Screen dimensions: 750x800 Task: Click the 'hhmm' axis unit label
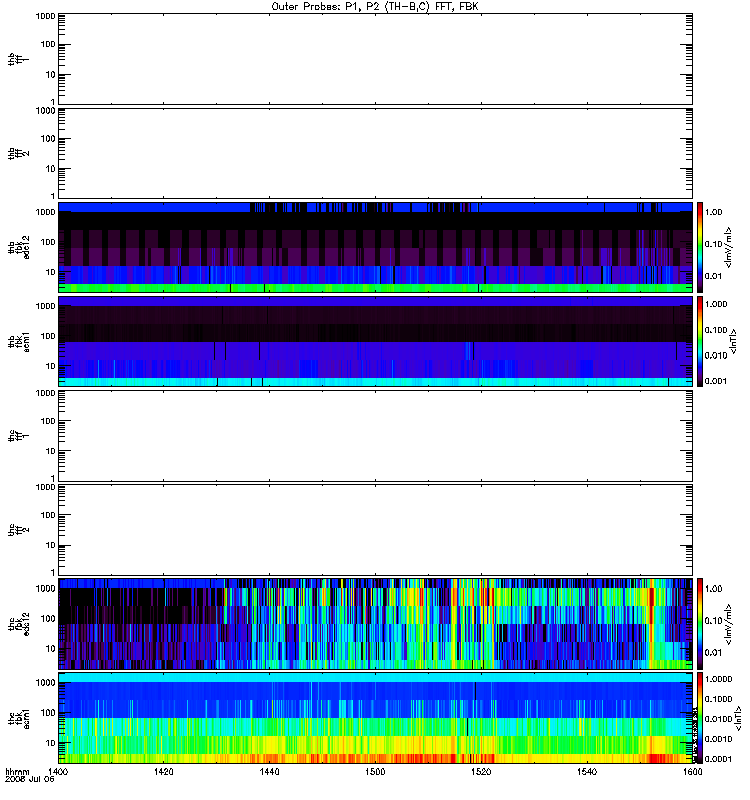pyautogui.click(x=17, y=771)
